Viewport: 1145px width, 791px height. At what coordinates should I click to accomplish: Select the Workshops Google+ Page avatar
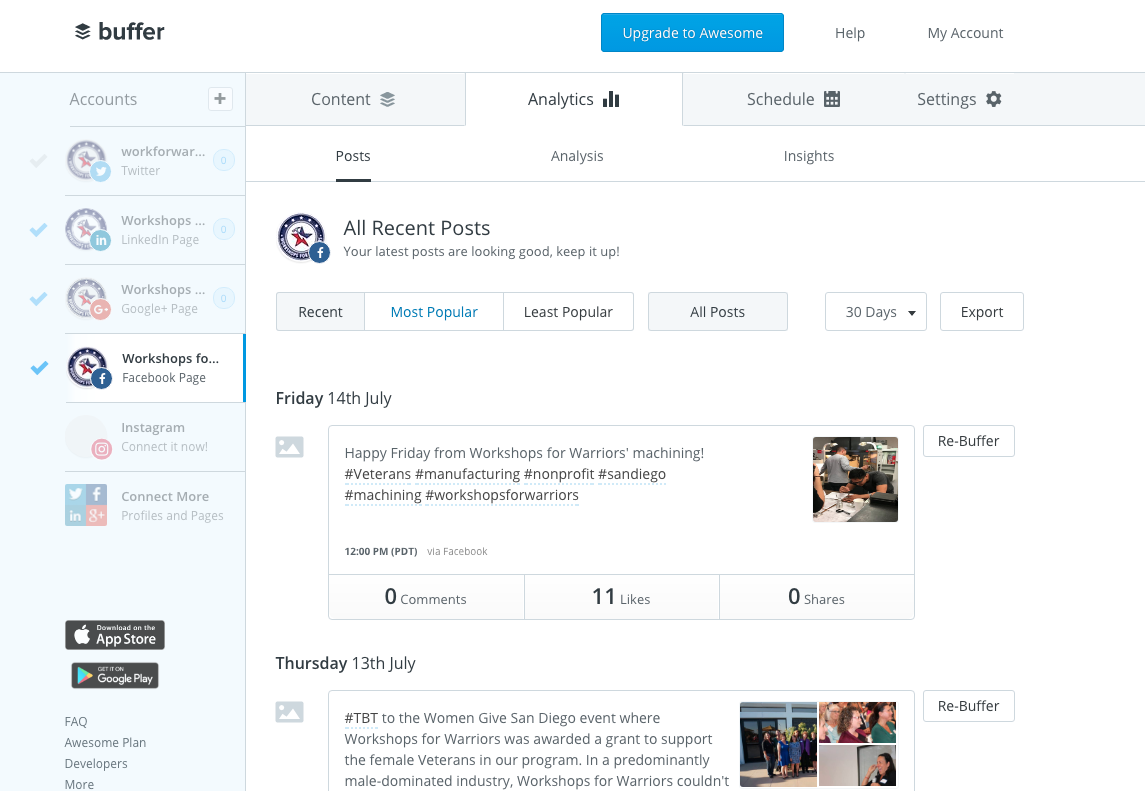[x=88, y=298]
